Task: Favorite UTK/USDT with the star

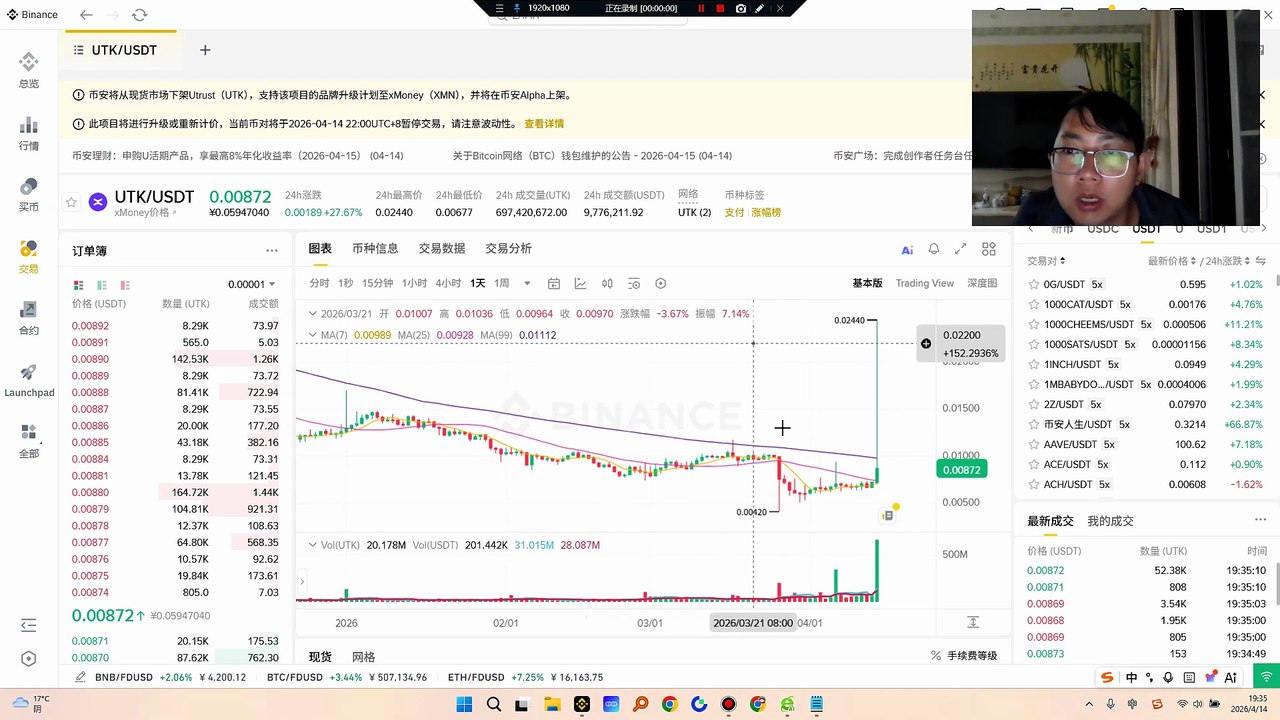Action: pyautogui.click(x=71, y=202)
